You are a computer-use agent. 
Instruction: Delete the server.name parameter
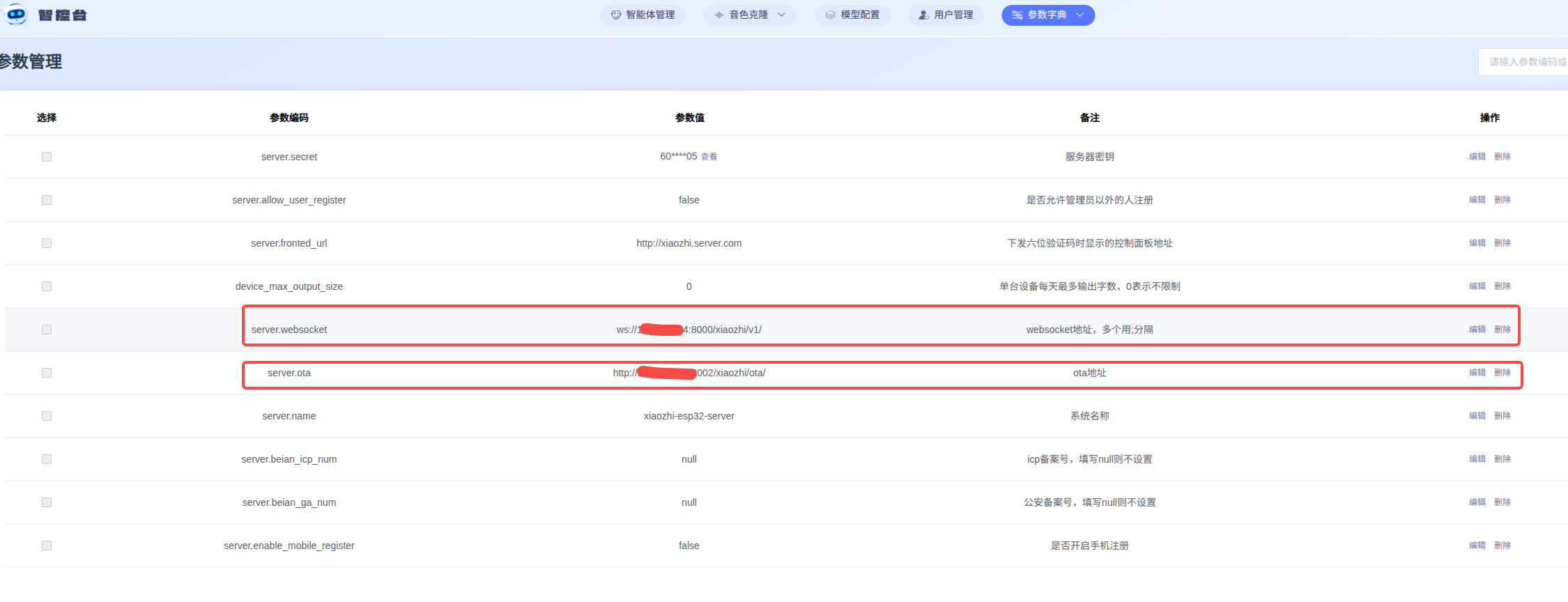point(1502,416)
